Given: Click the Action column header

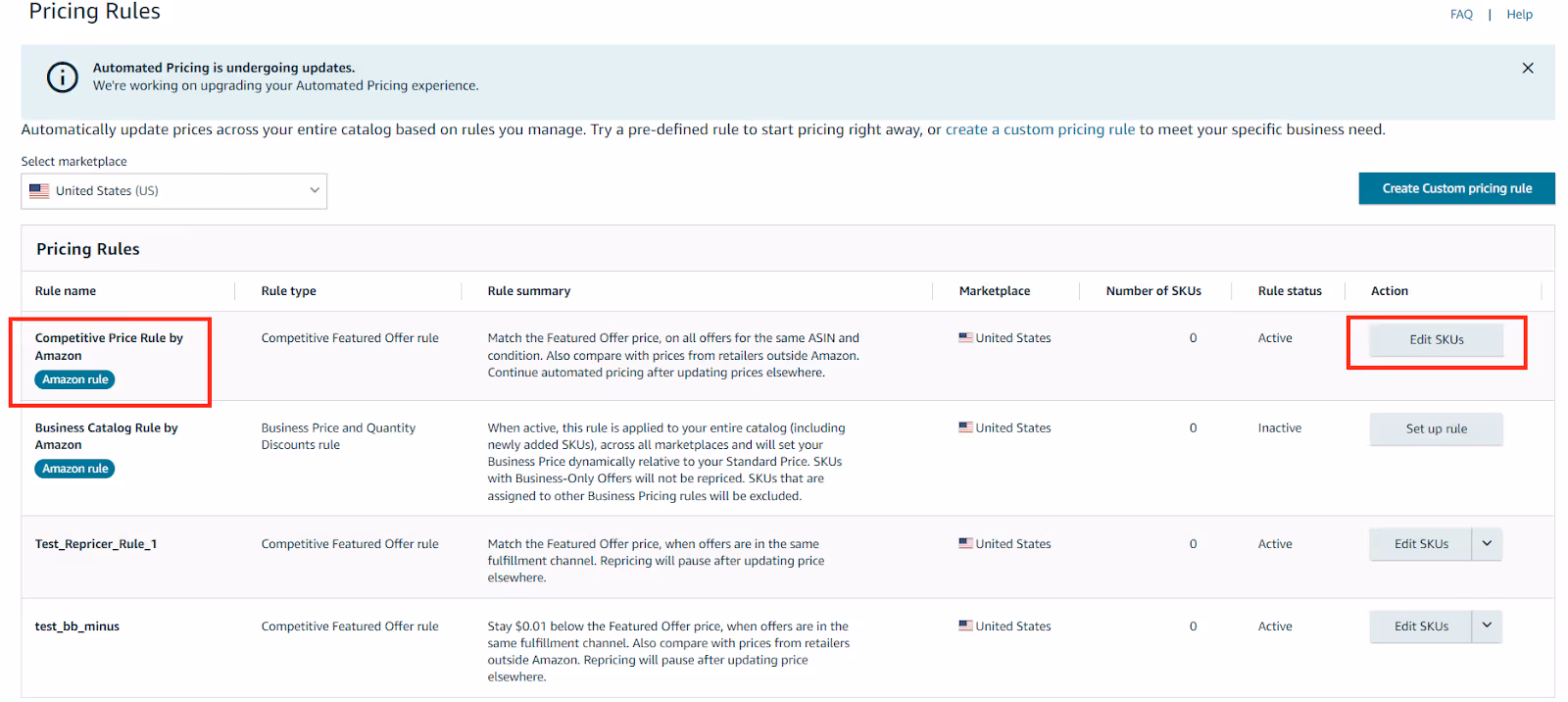Looking at the screenshot, I should (x=1390, y=291).
